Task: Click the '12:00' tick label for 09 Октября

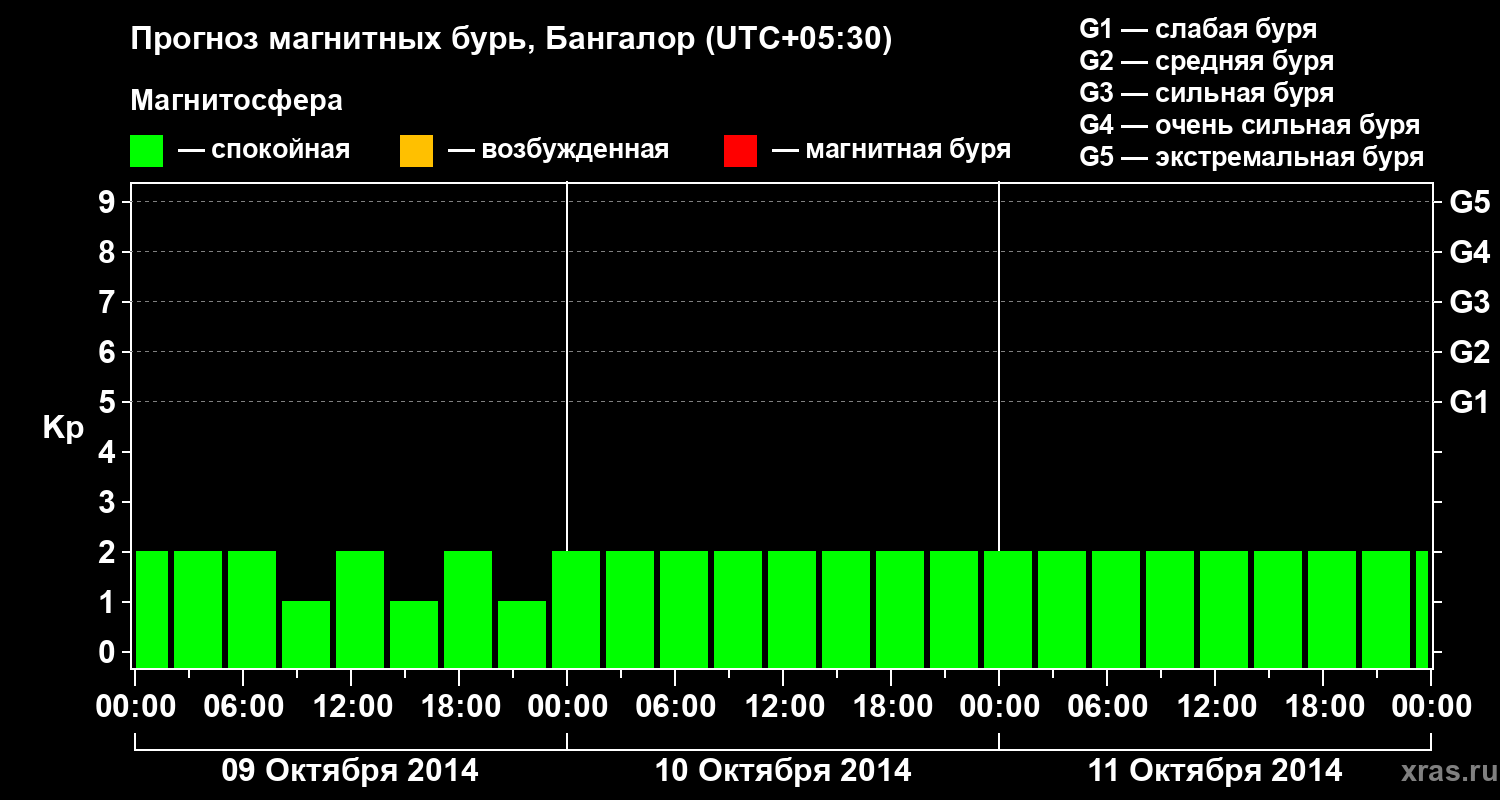Action: pos(351,707)
